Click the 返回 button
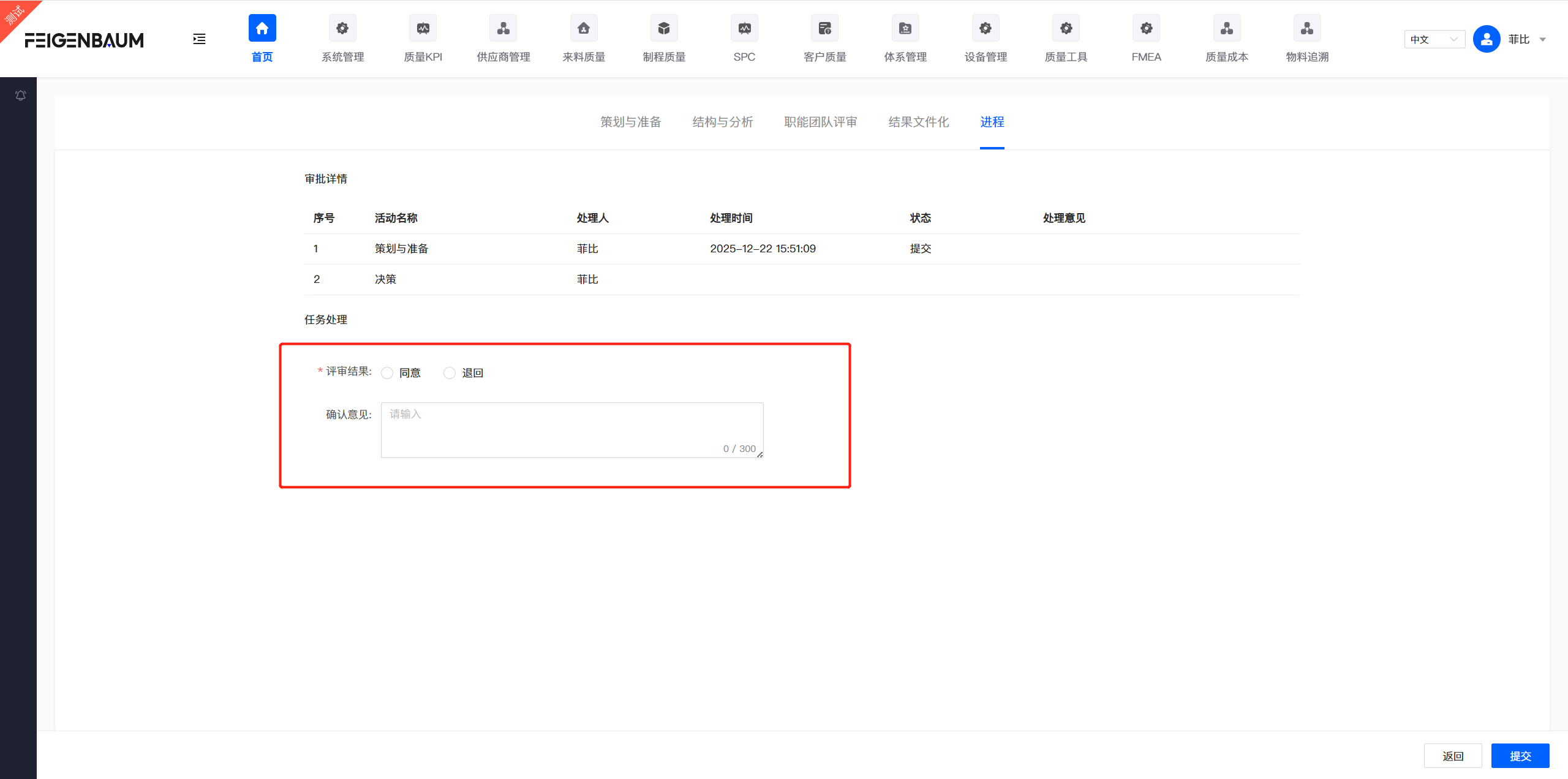The height and width of the screenshot is (779, 1568). click(1452, 756)
